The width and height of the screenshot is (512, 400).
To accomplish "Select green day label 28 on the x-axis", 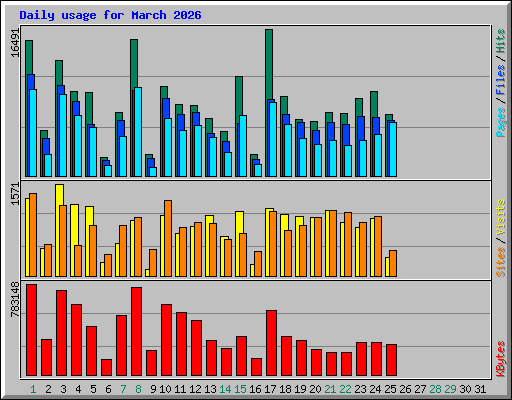I will 435,389.
